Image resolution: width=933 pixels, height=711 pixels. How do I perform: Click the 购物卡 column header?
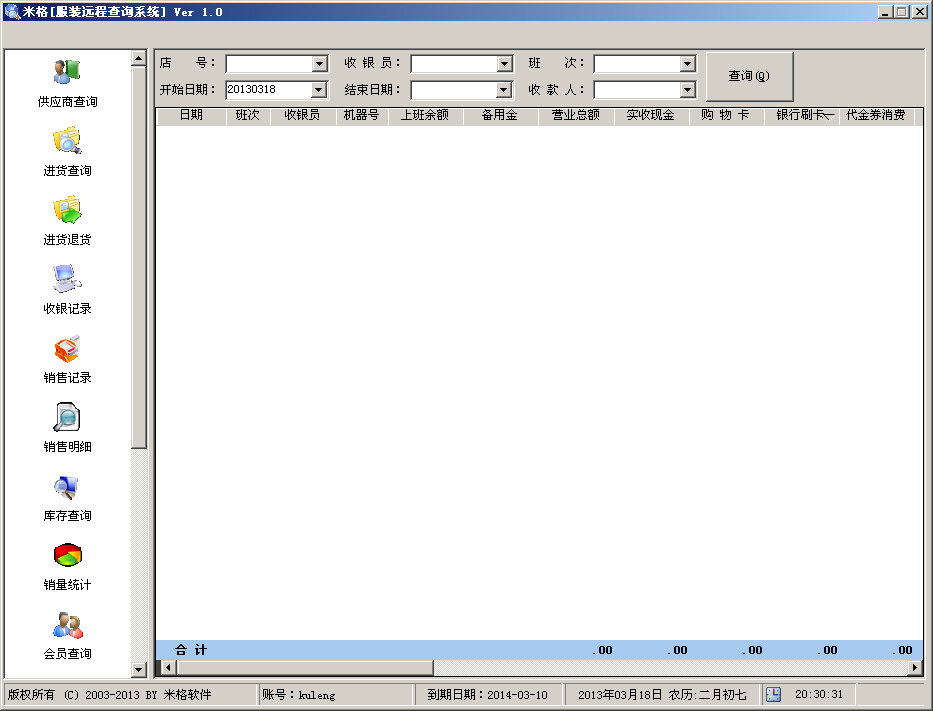725,115
